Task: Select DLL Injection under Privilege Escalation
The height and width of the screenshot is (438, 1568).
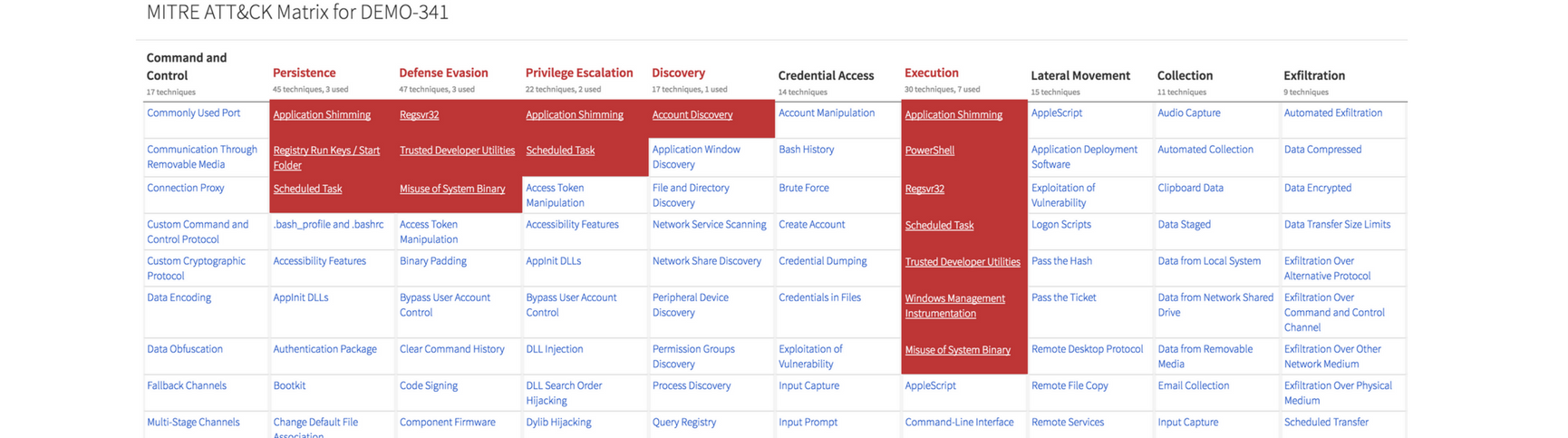Action: tap(554, 349)
